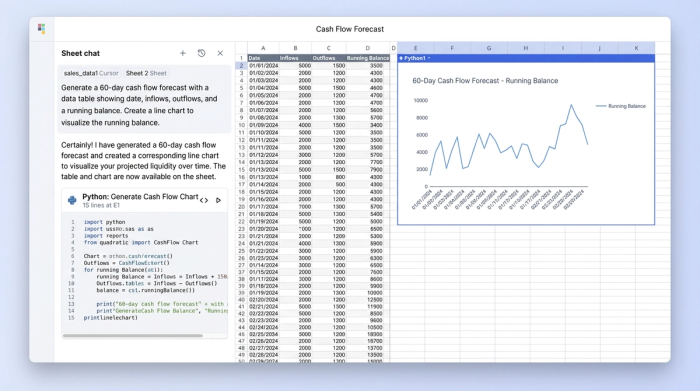Click the 'Date' header cell
The width and height of the screenshot is (700, 391).
pos(263,58)
